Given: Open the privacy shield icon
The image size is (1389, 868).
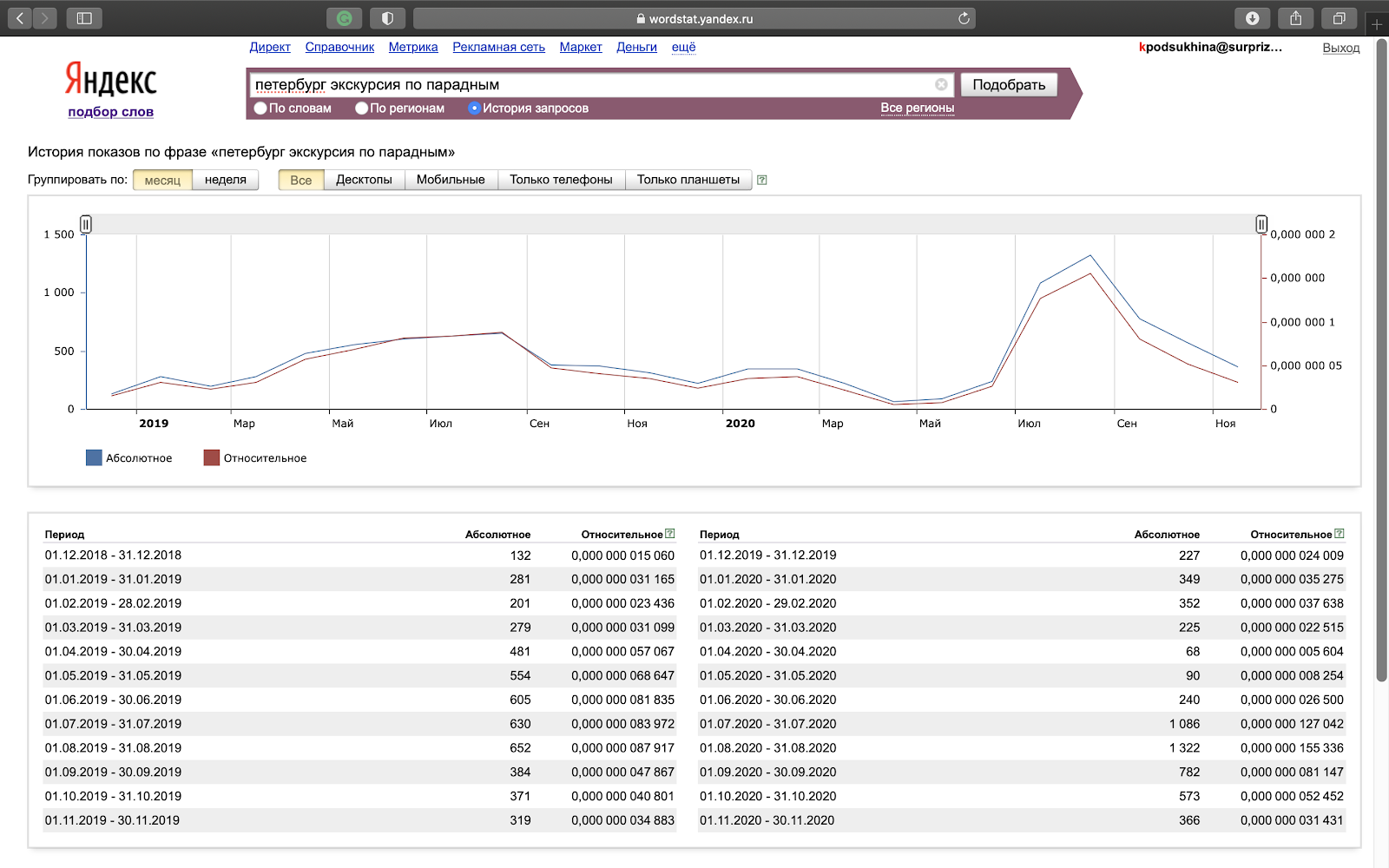Looking at the screenshot, I should 387,18.
